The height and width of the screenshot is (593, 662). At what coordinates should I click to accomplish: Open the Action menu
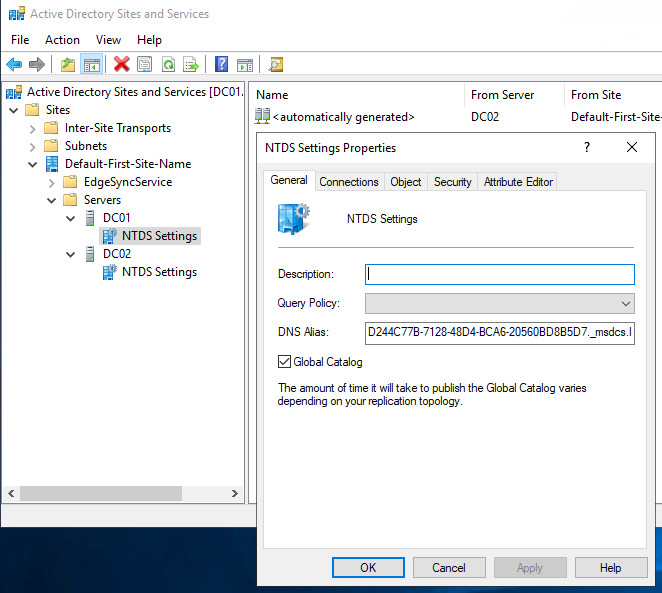(62, 40)
